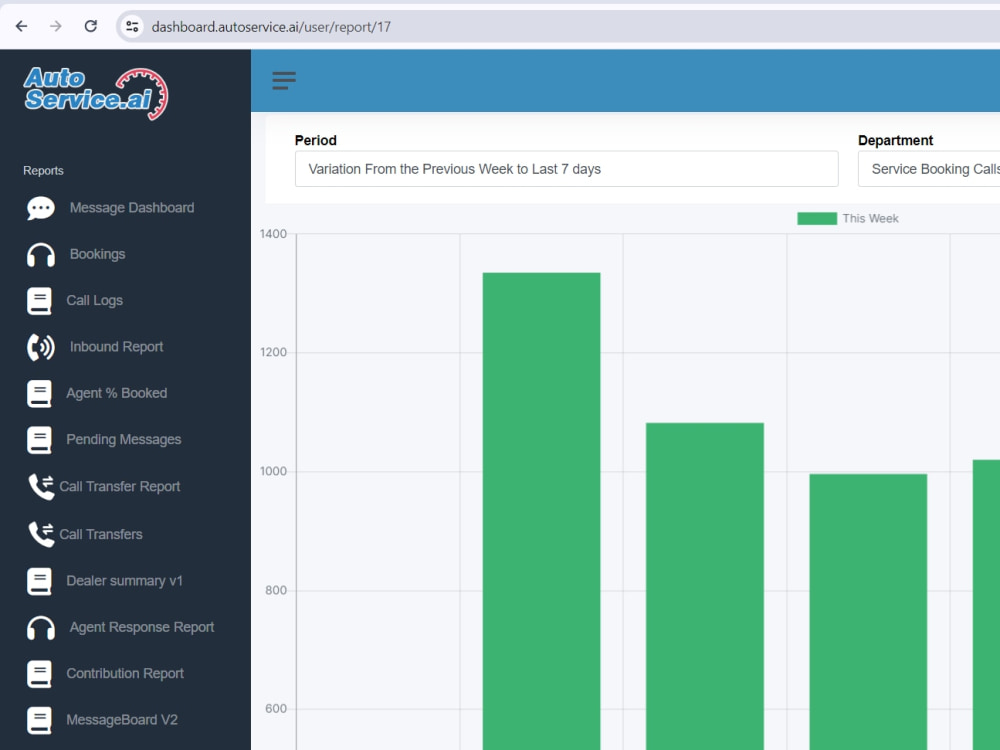
Task: Toggle the hamburger menu icon
Action: click(284, 80)
